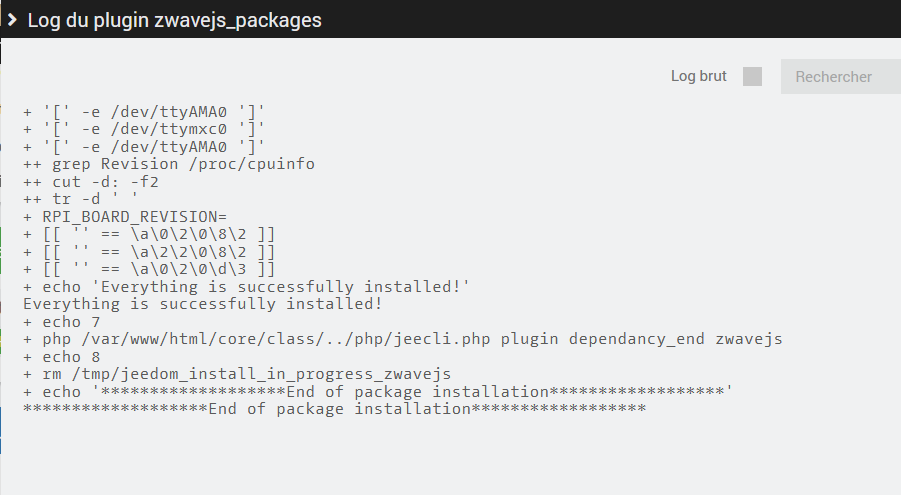Viewport: 901px width, 495px height.
Task: Click the non-echo 'Everything is successfully installed!' output line
Action: point(203,304)
